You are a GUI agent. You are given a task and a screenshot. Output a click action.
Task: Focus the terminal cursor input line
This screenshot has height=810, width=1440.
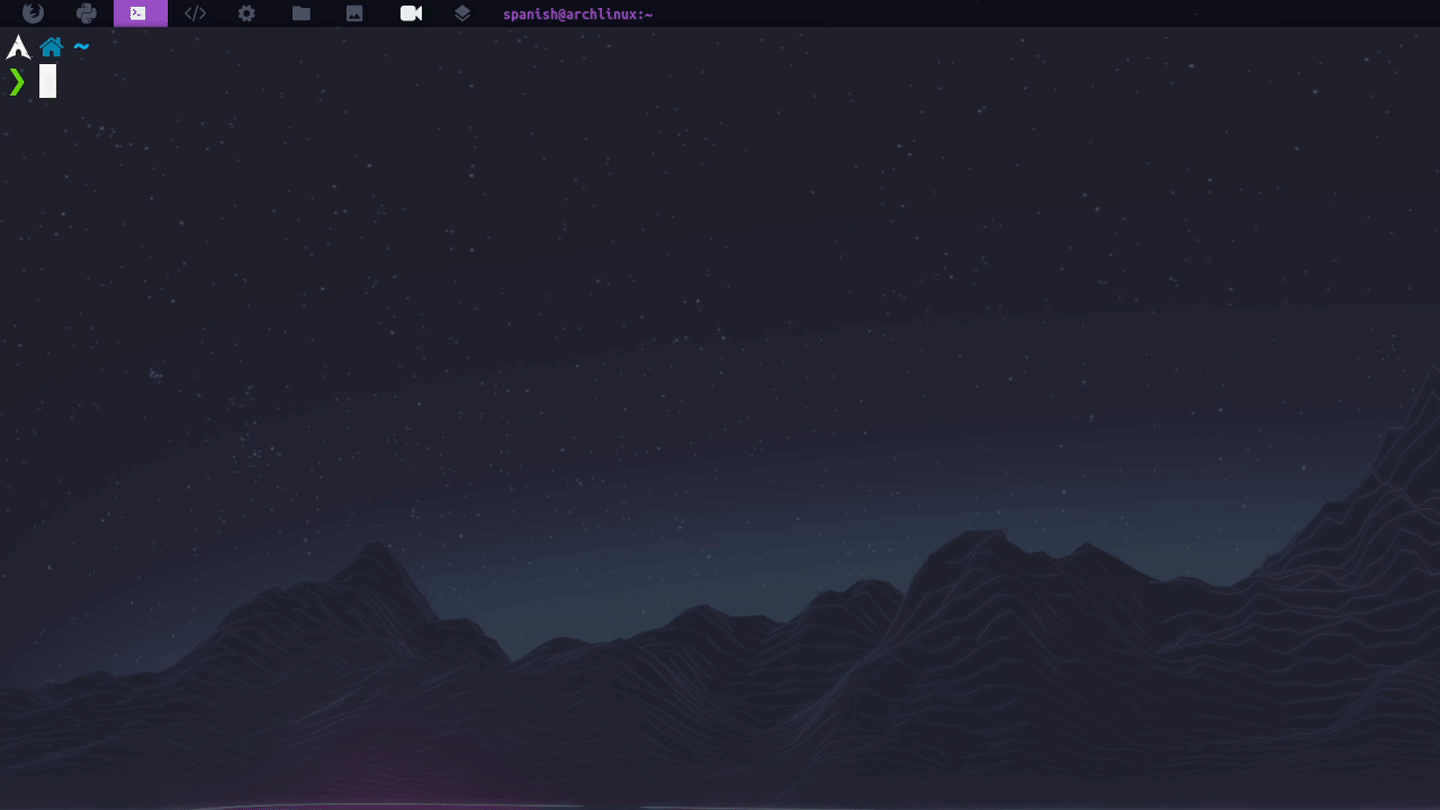click(x=48, y=81)
